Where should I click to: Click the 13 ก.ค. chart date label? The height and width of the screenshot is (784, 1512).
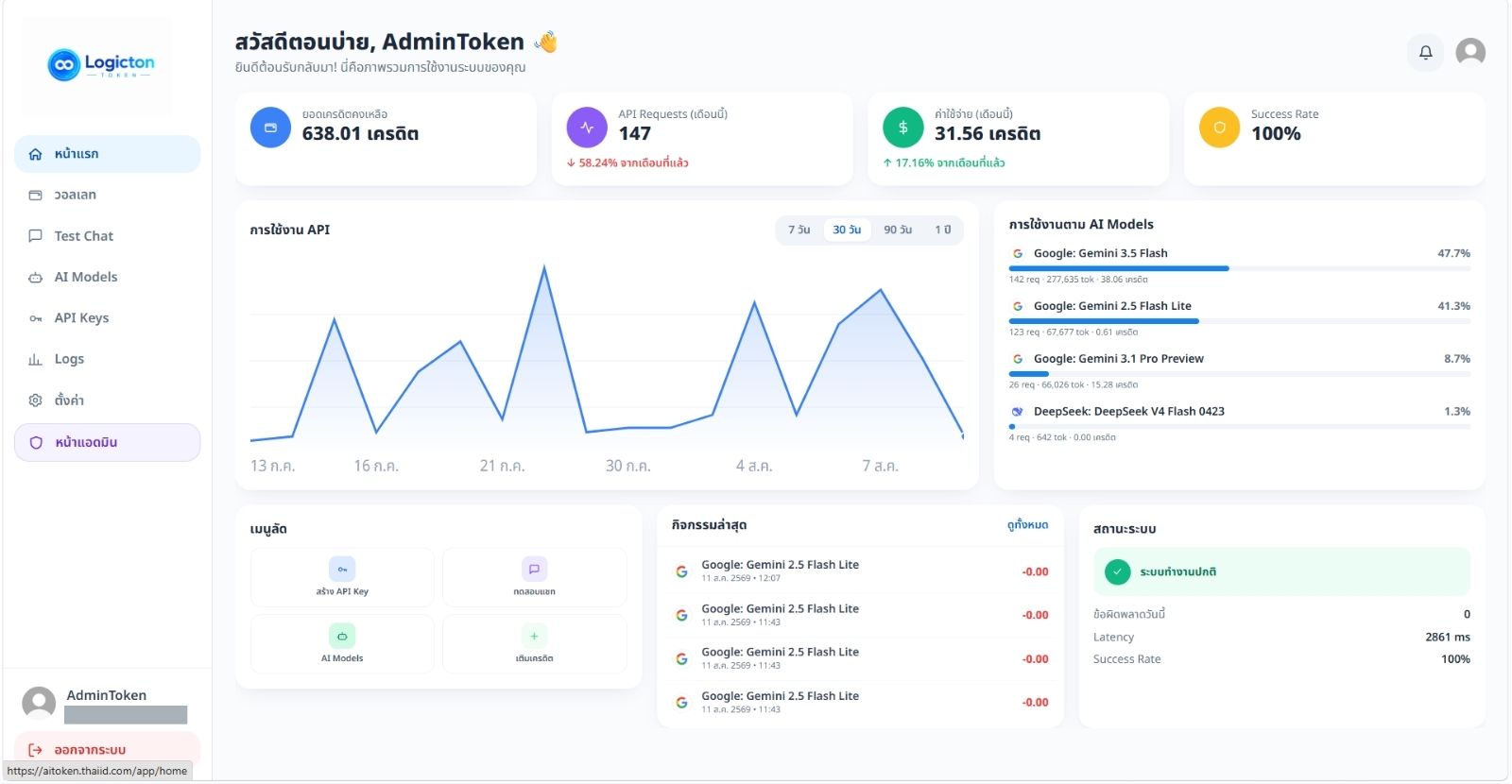coord(272,466)
